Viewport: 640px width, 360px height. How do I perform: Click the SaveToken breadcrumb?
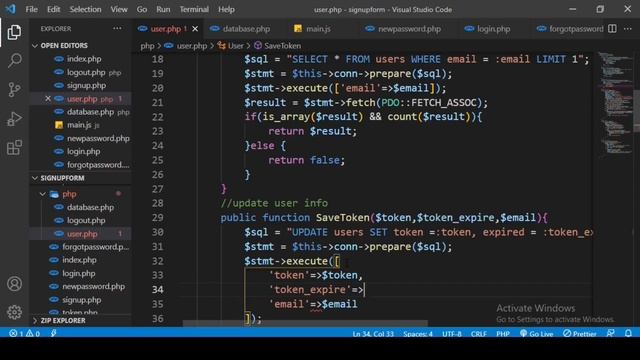pyautogui.click(x=278, y=46)
